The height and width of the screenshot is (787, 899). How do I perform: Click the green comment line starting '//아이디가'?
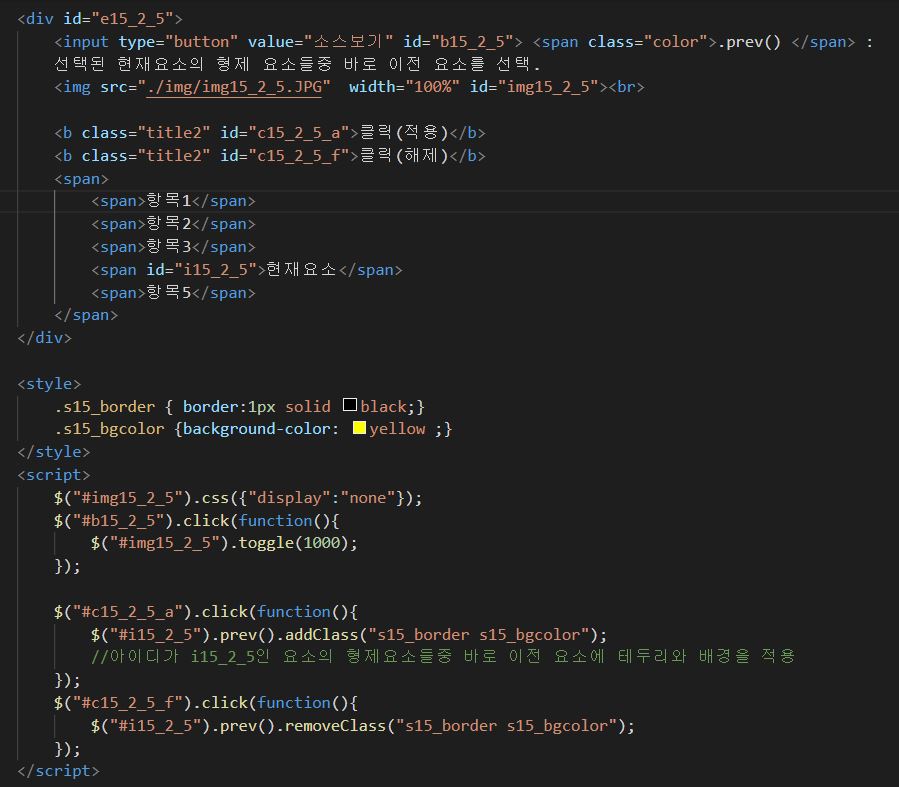tap(443, 656)
